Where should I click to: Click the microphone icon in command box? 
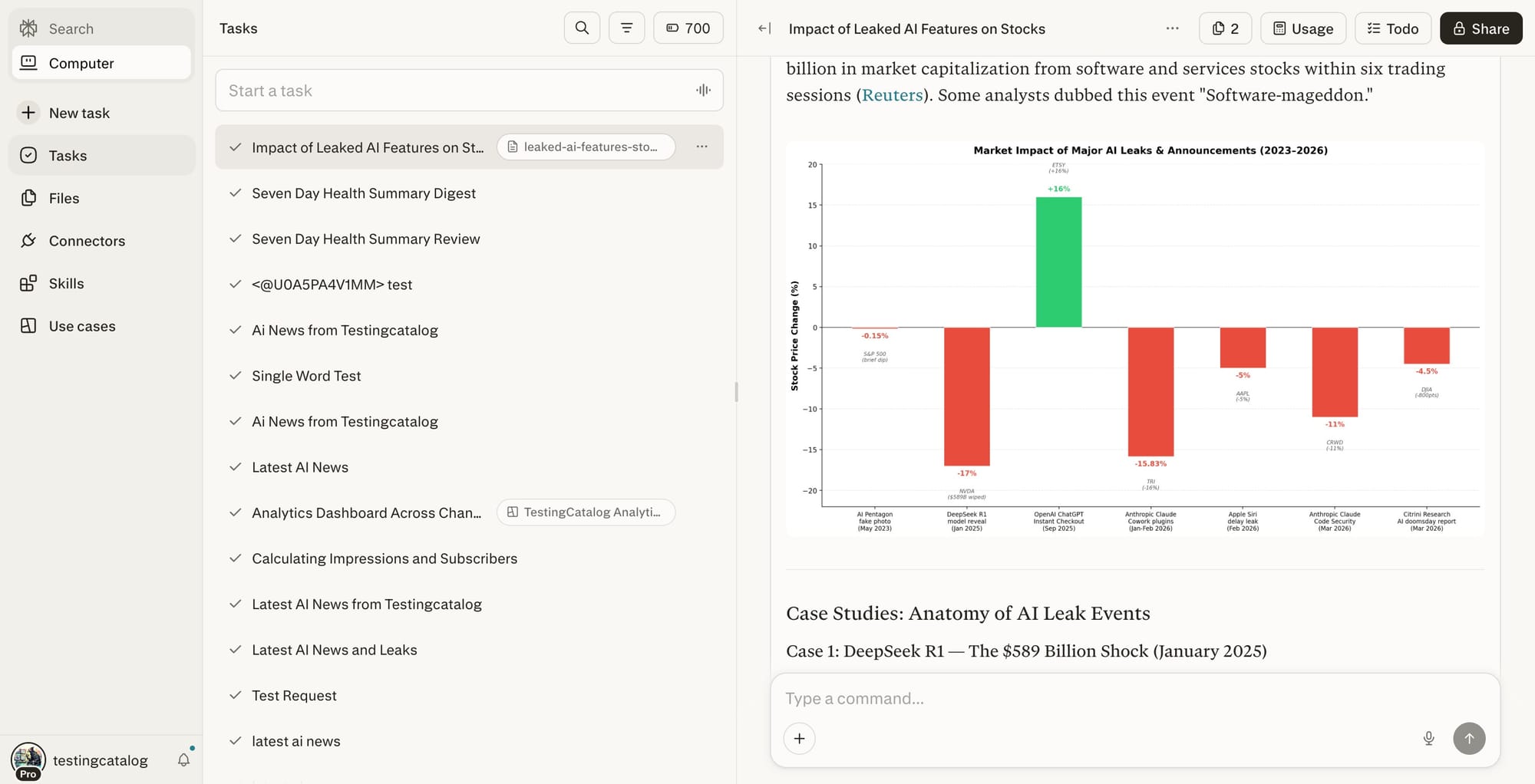[1428, 738]
